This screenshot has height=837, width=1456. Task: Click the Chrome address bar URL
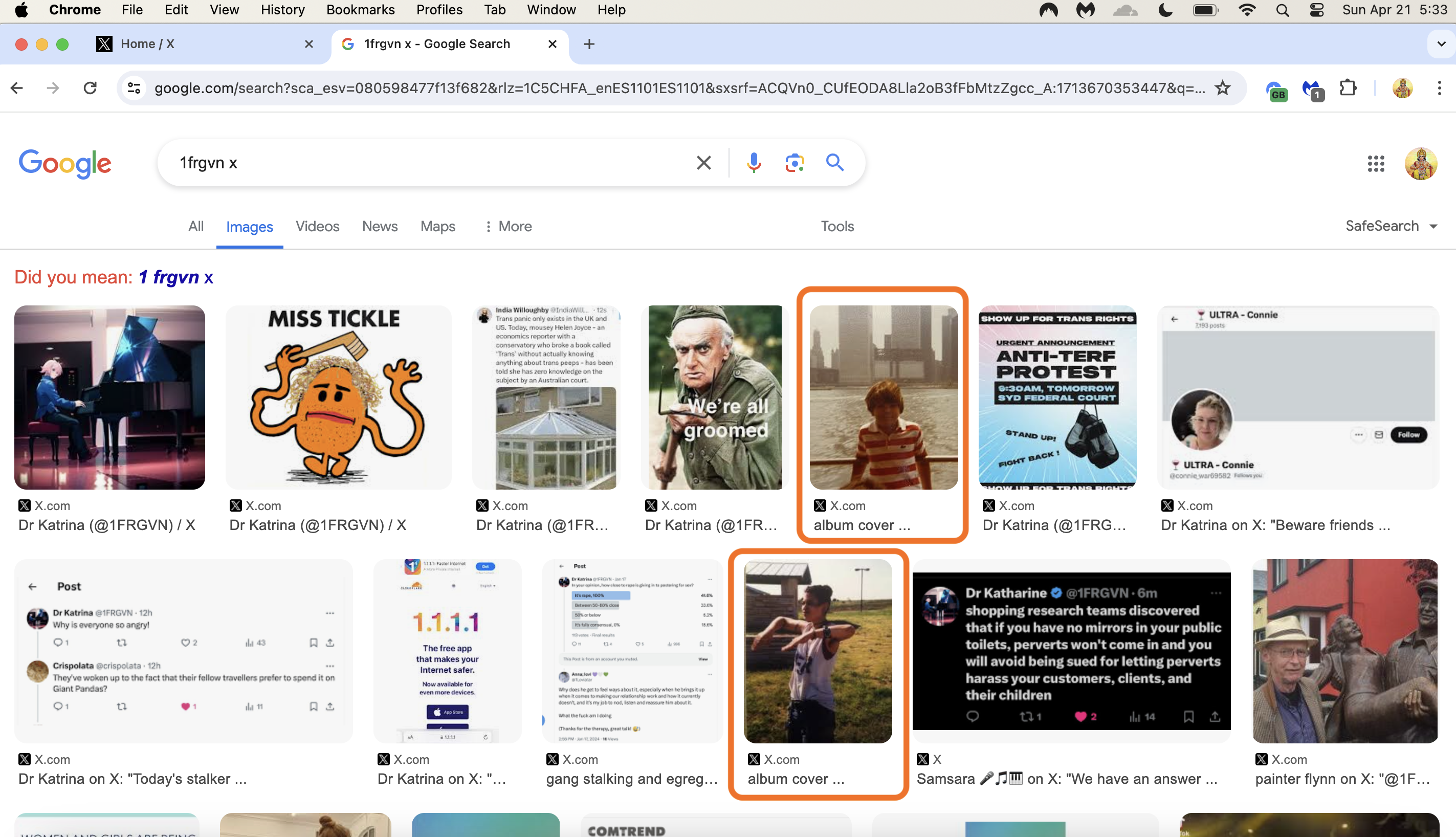pos(679,88)
